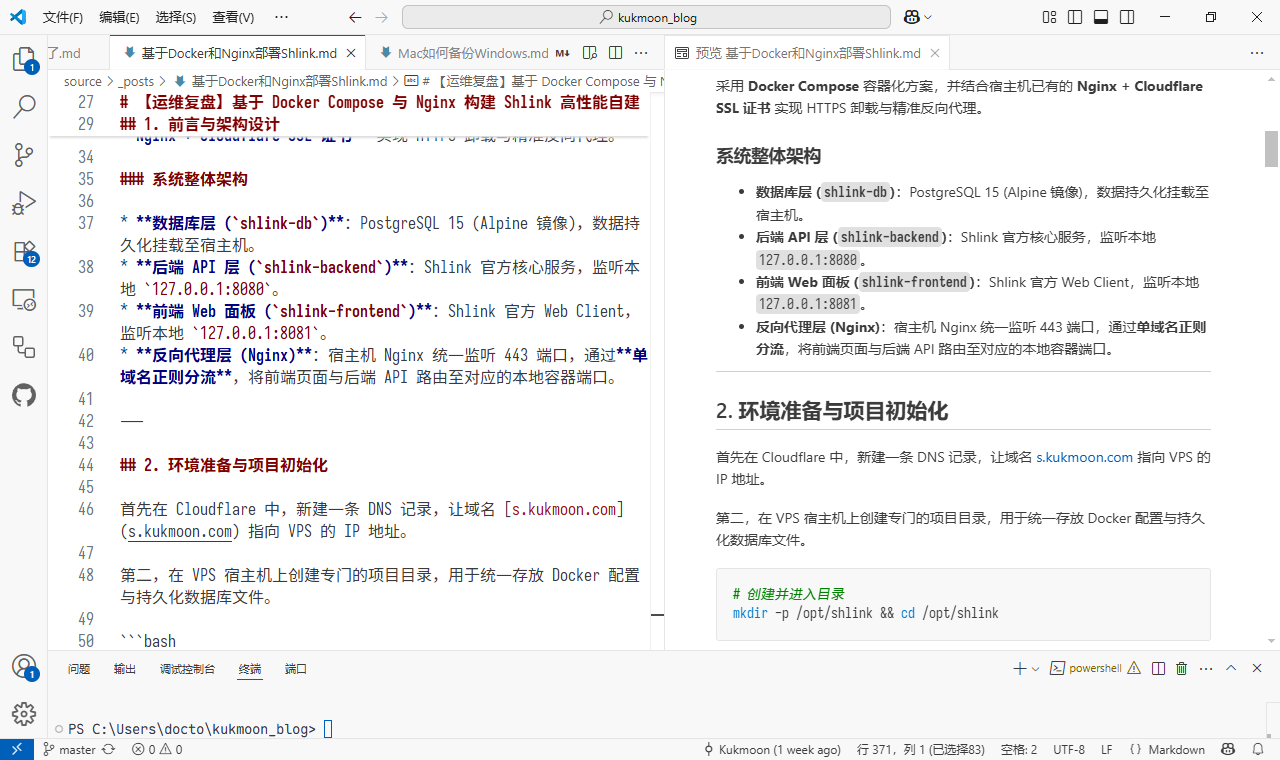
Task: Click s.kukmoon.com link in preview
Action: (x=1084, y=457)
